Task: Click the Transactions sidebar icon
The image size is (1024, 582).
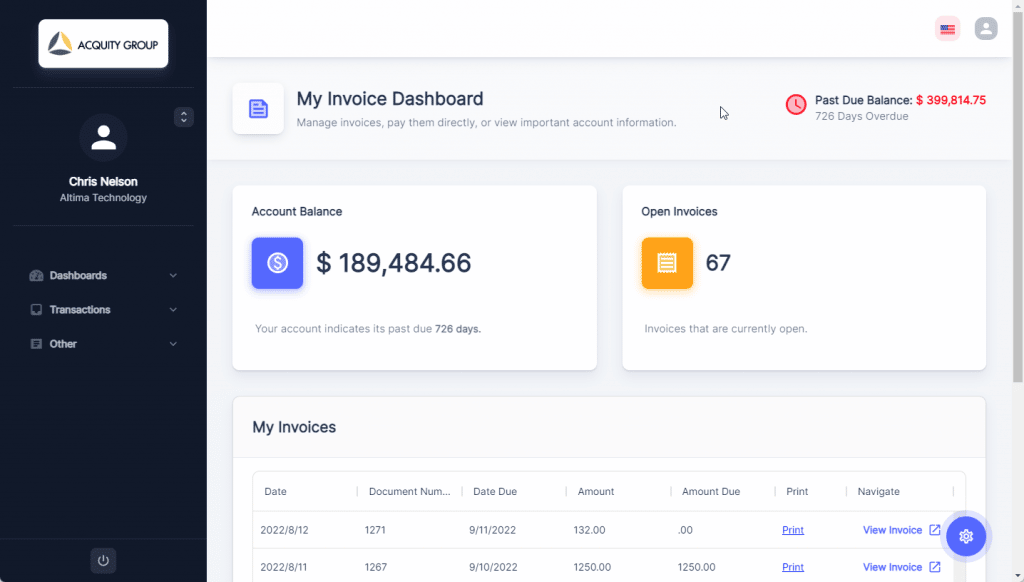Action: pos(38,309)
